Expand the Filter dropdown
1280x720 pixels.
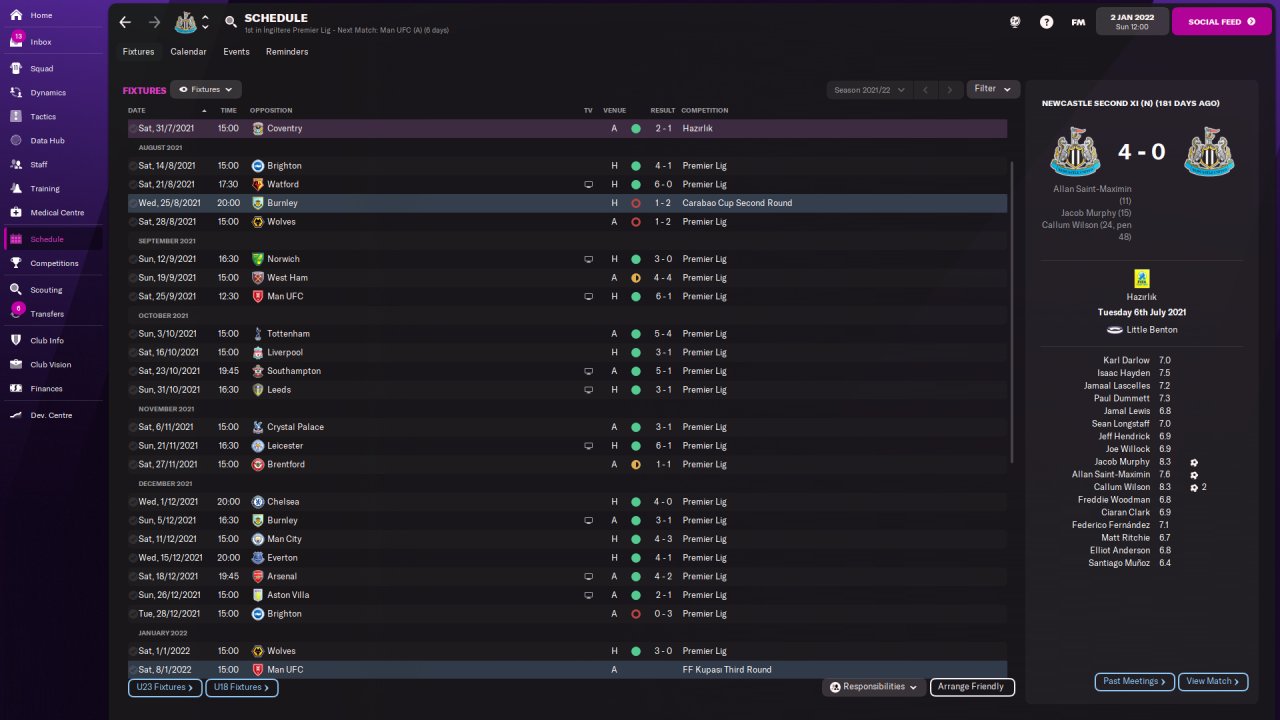coord(993,89)
